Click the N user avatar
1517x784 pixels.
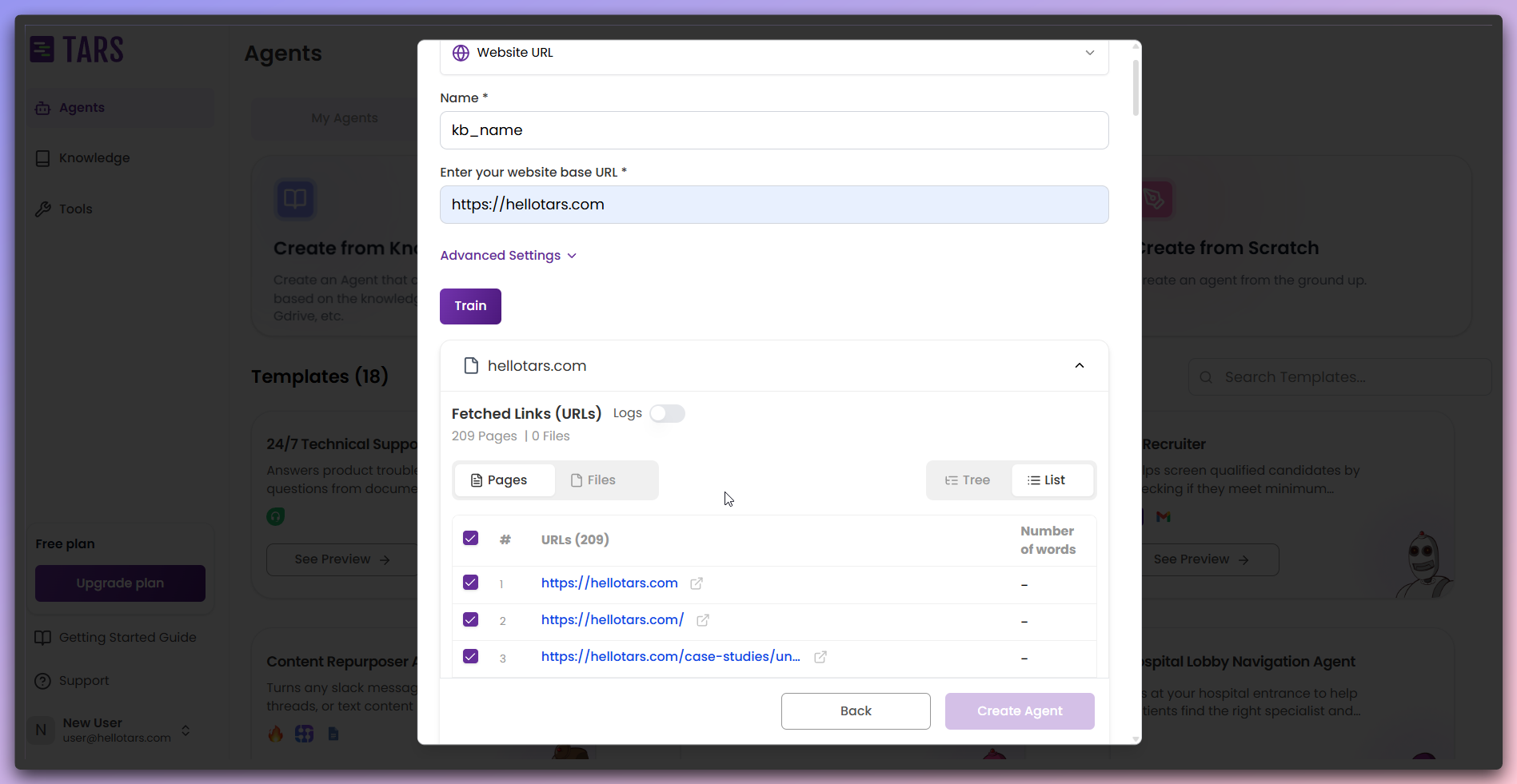coord(42,730)
